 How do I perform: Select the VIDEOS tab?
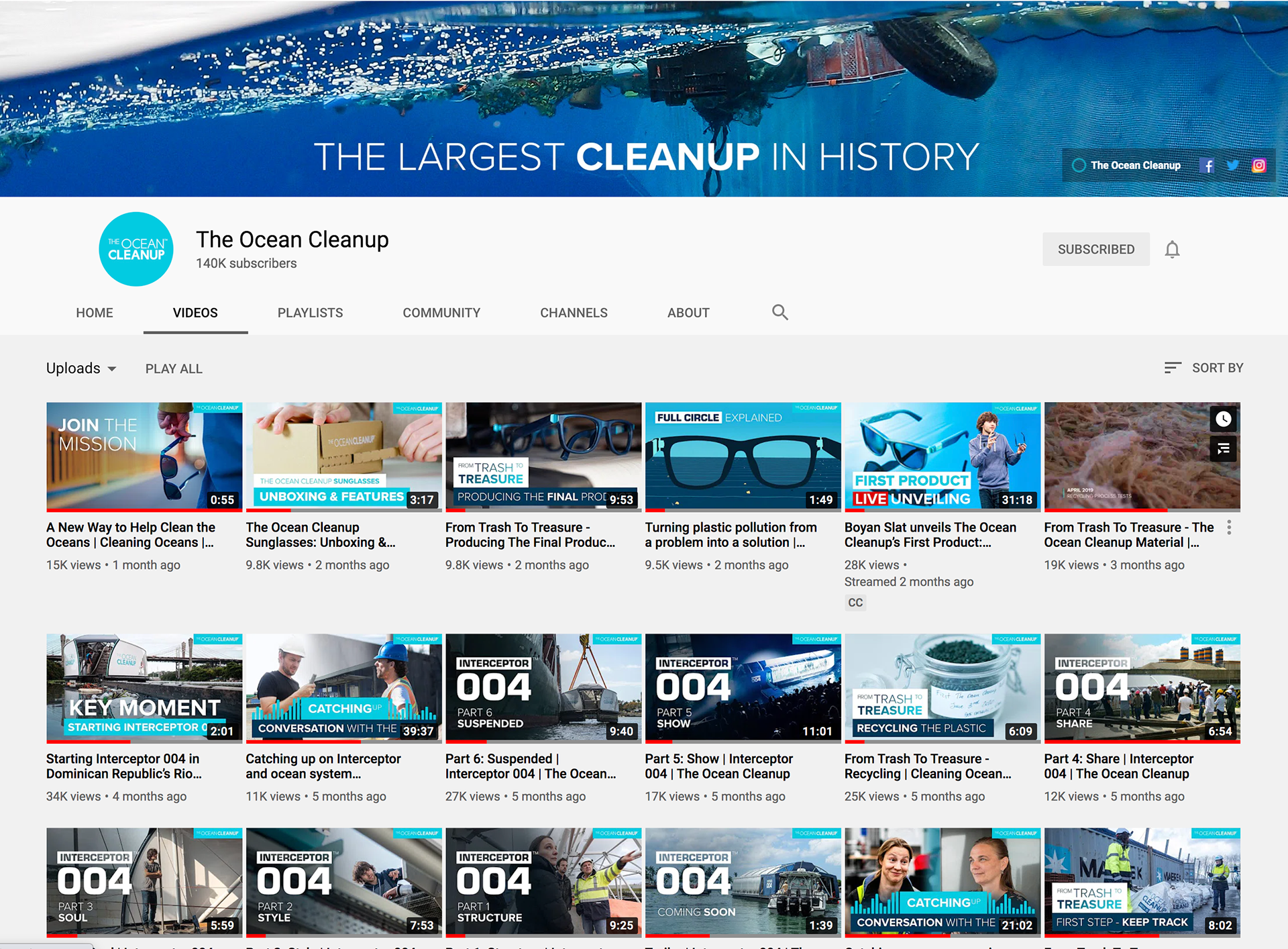tap(195, 313)
